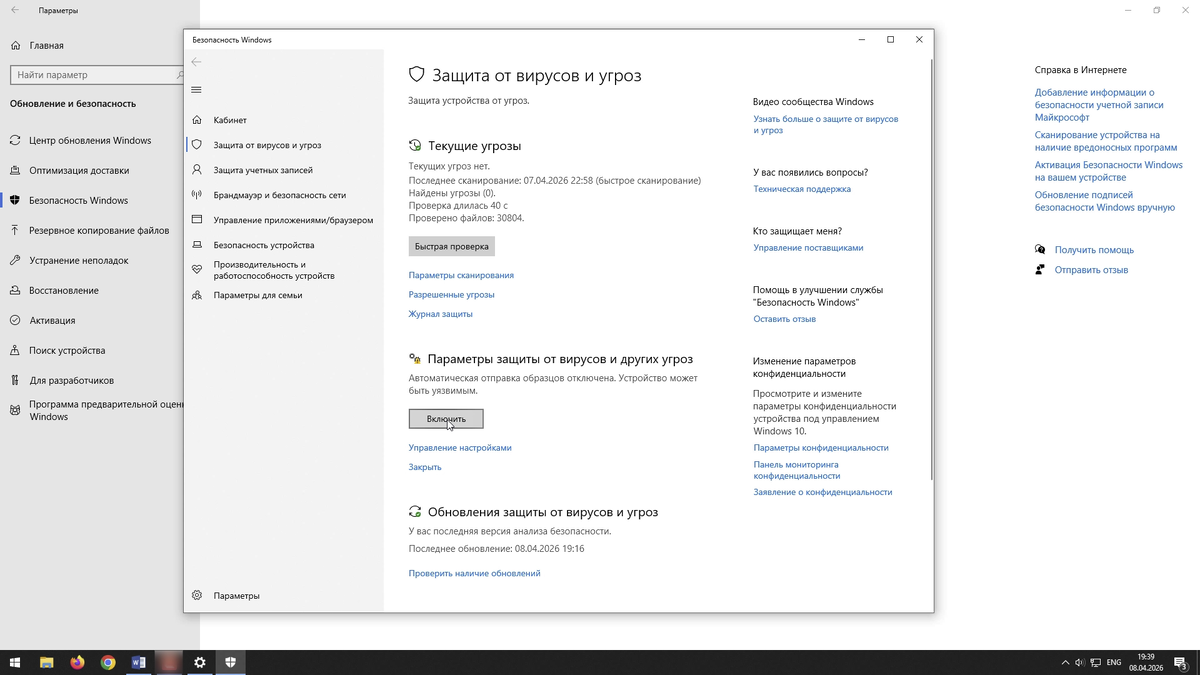Viewport: 1200px width, 675px height.
Task: Click the Поиск устройства icon
Action: [15, 350]
